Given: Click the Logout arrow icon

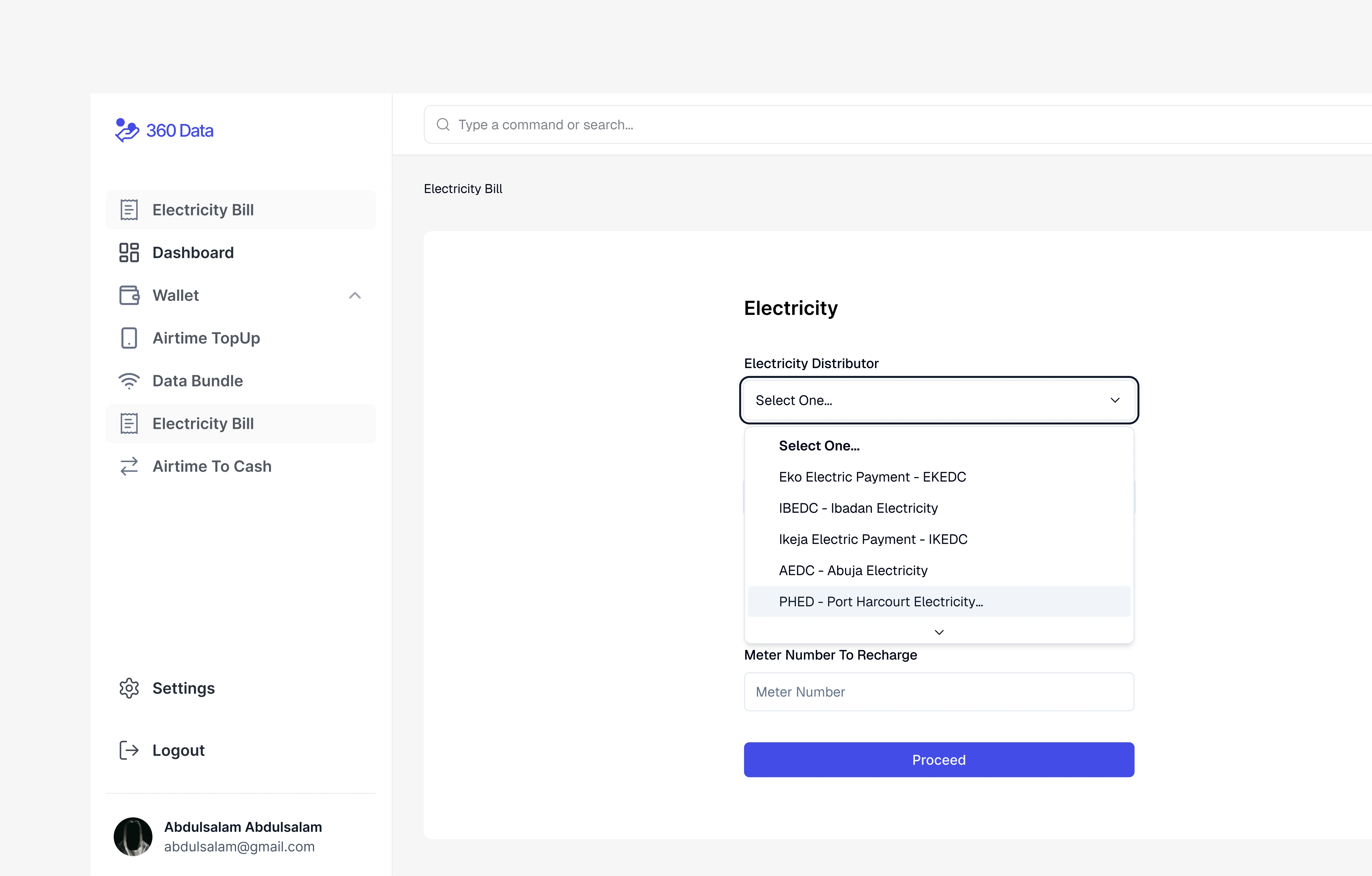Looking at the screenshot, I should pyautogui.click(x=129, y=750).
